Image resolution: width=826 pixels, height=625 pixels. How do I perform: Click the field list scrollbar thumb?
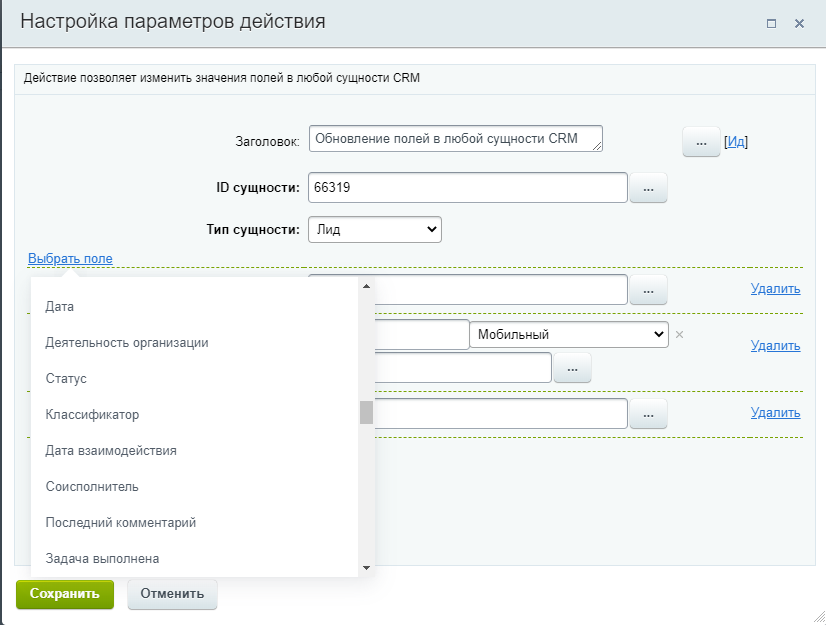pos(366,413)
